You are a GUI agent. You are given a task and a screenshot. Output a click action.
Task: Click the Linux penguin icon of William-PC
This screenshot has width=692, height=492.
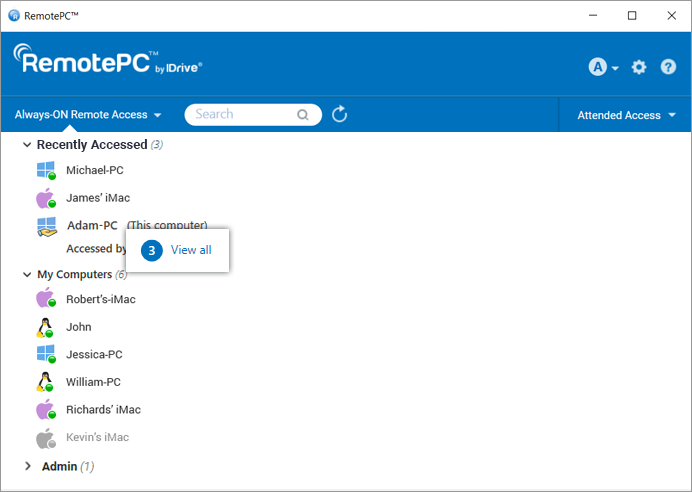[x=45, y=382]
